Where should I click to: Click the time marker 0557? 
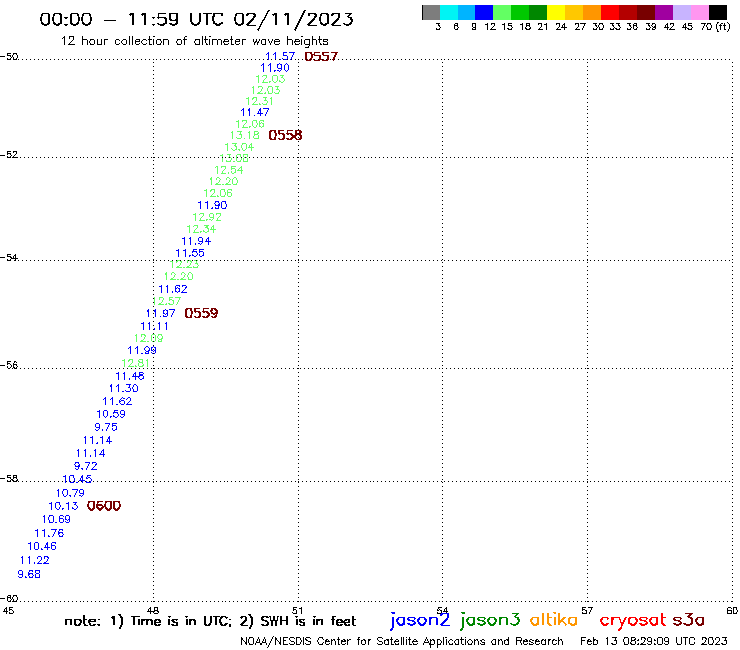321,57
